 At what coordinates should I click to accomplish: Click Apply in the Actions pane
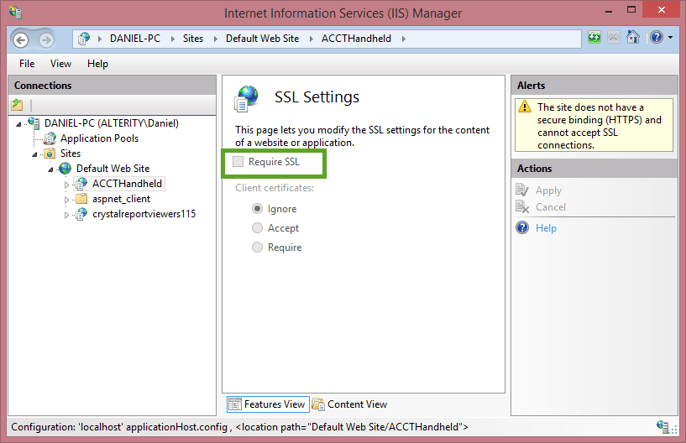549,190
